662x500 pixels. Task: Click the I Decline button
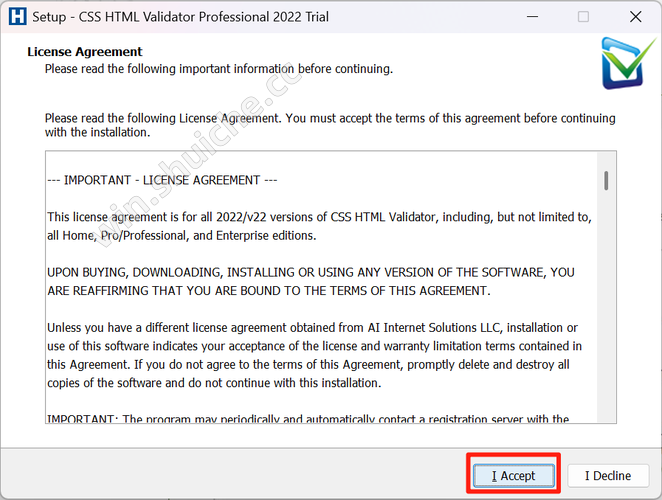click(608, 476)
